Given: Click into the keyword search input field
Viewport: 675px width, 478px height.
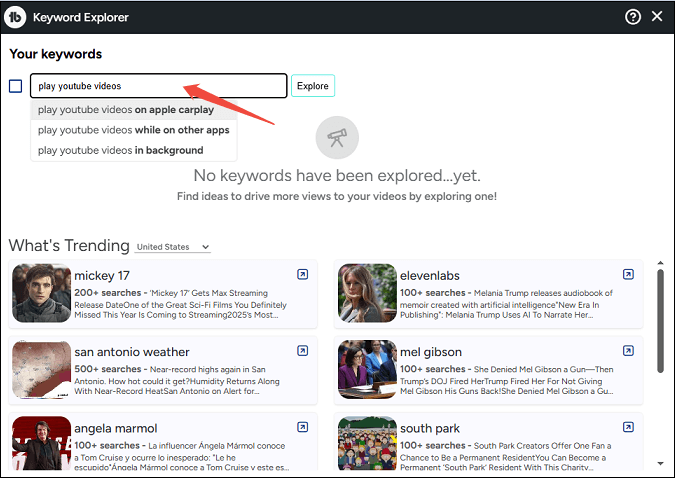Looking at the screenshot, I should 158,86.
